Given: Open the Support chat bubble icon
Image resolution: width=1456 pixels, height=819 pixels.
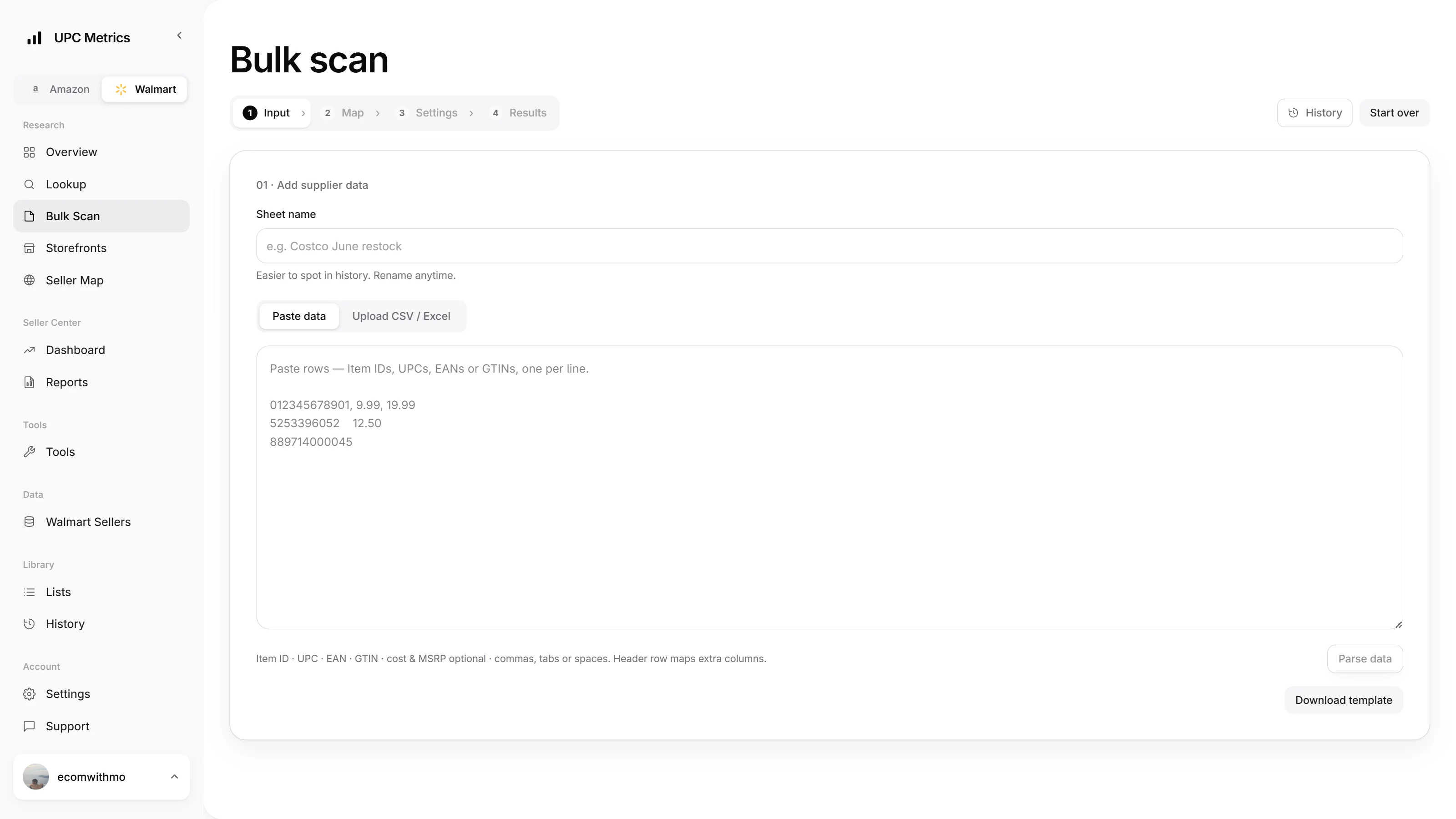Looking at the screenshot, I should pyautogui.click(x=30, y=726).
